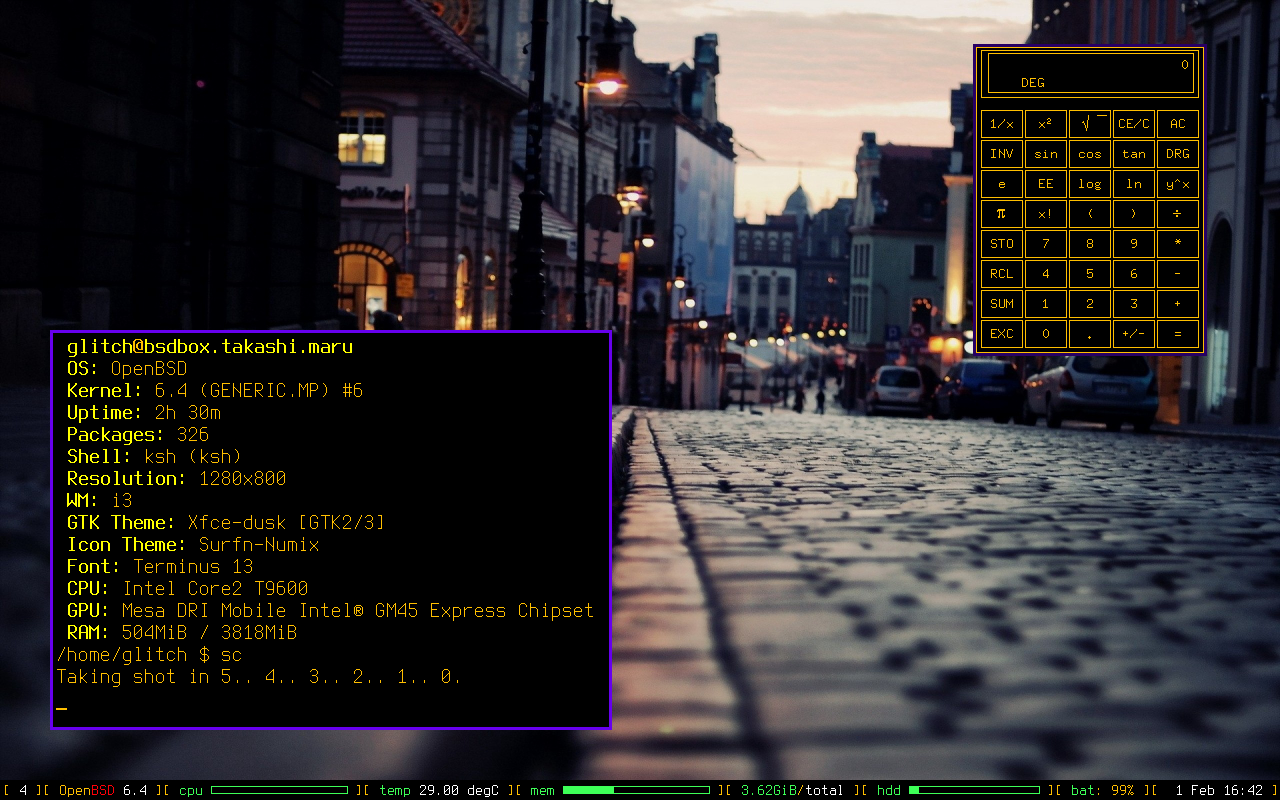The image size is (1280, 800).
Task: Toggle DRG angle mode button
Action: point(1178,154)
